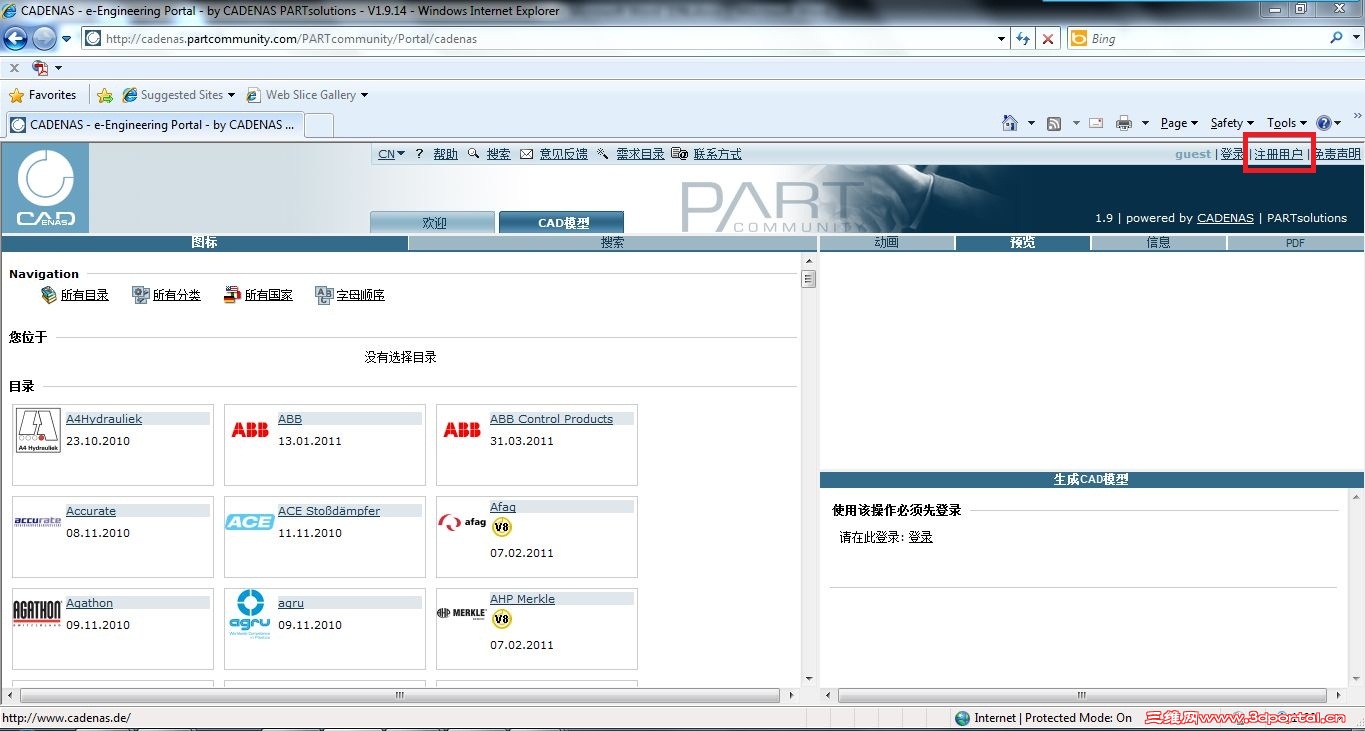Select the CAD模型 tab

point(562,222)
